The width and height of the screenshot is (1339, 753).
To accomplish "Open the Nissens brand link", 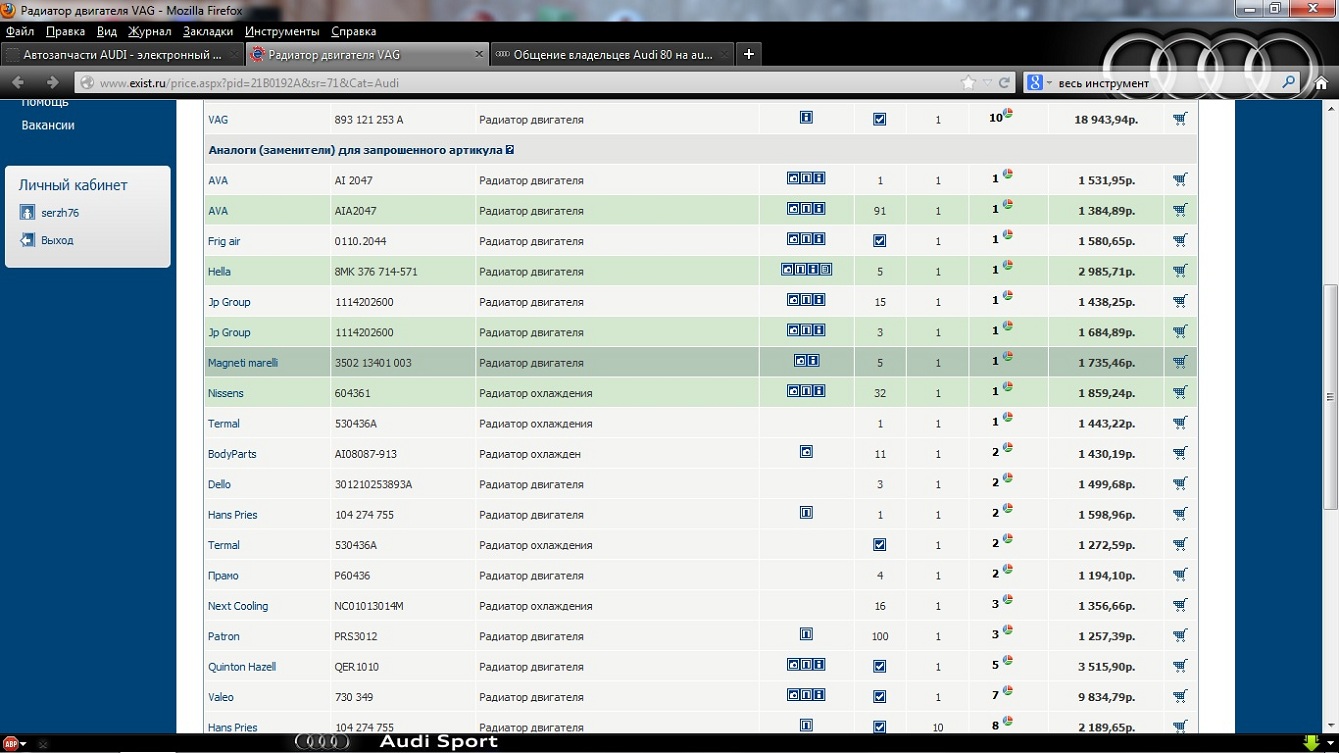I will (x=226, y=393).
